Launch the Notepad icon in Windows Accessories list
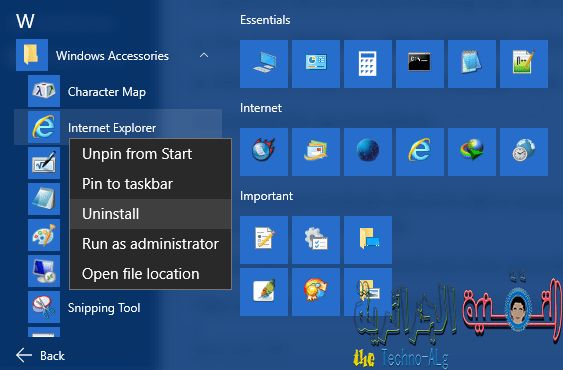The height and width of the screenshot is (370, 563). pos(44,199)
